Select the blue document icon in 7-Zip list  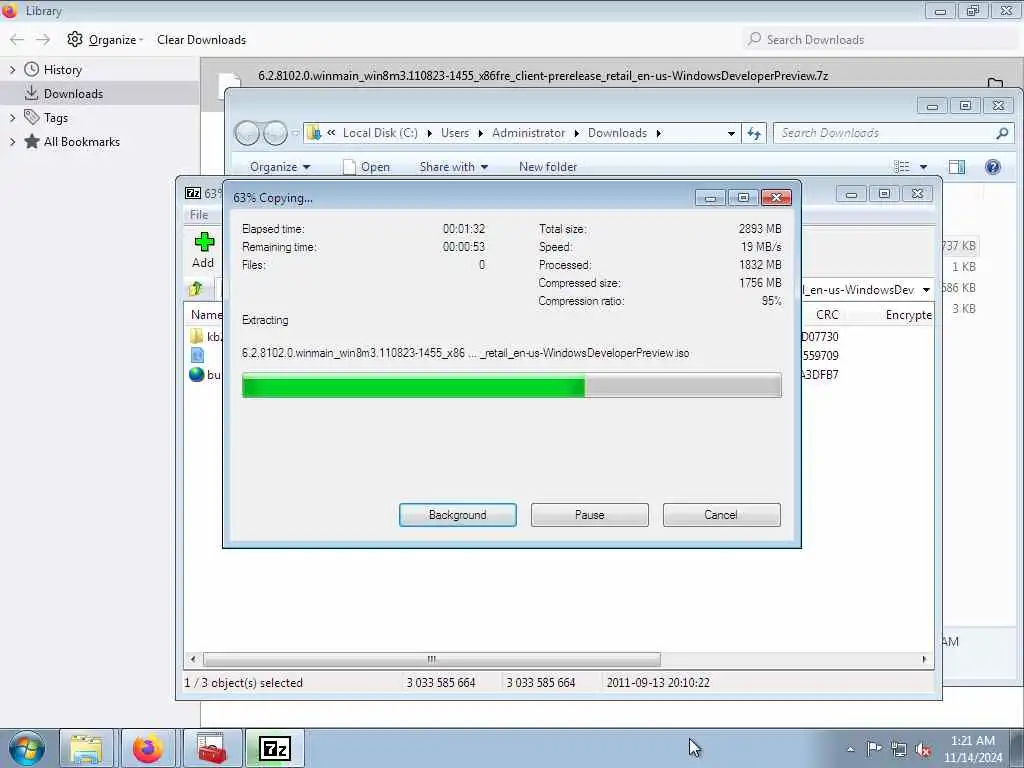(197, 355)
